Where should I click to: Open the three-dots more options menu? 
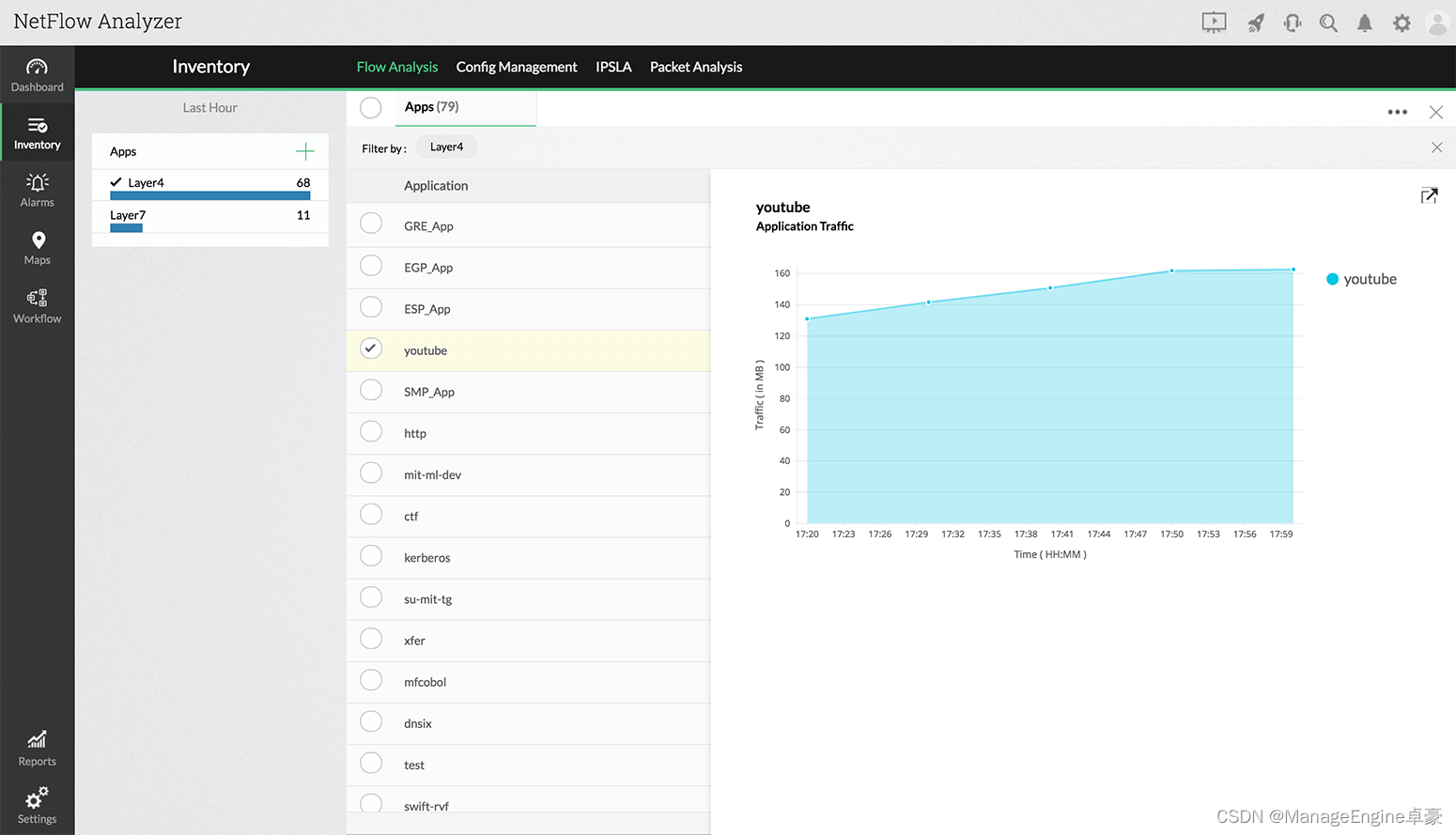[x=1398, y=112]
